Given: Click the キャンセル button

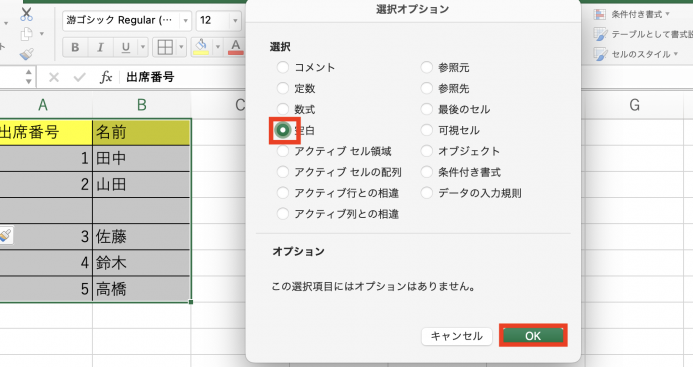Looking at the screenshot, I should pos(457,336).
